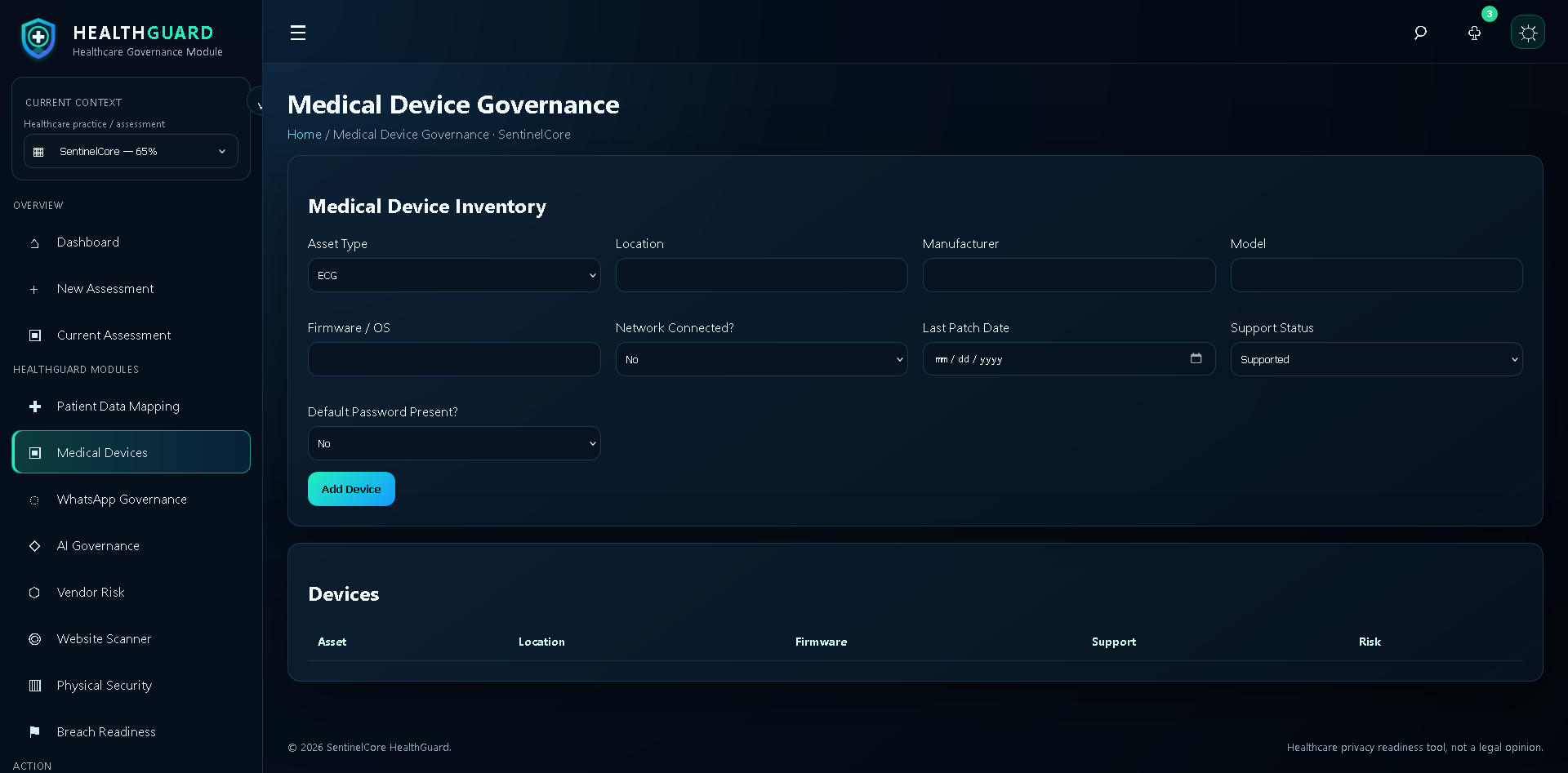Open the calendar picker icon for Last Patch Date
Viewport: 1568px width, 773px height.
tap(1196, 358)
